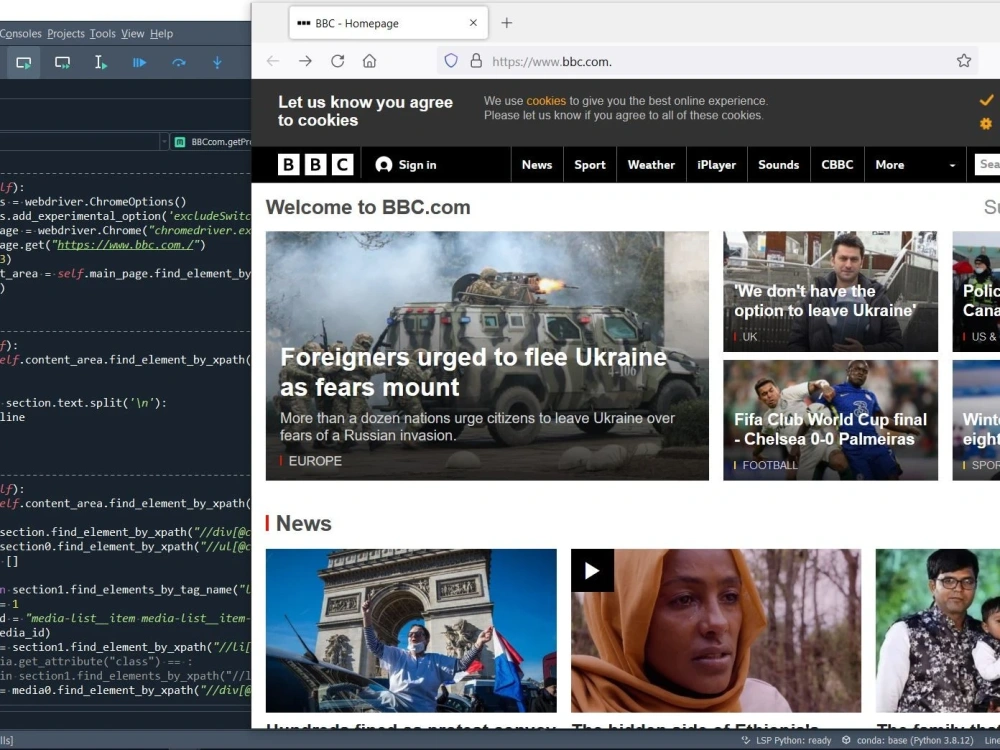Bookmark this page with the star
The width and height of the screenshot is (1000, 750).
(964, 61)
